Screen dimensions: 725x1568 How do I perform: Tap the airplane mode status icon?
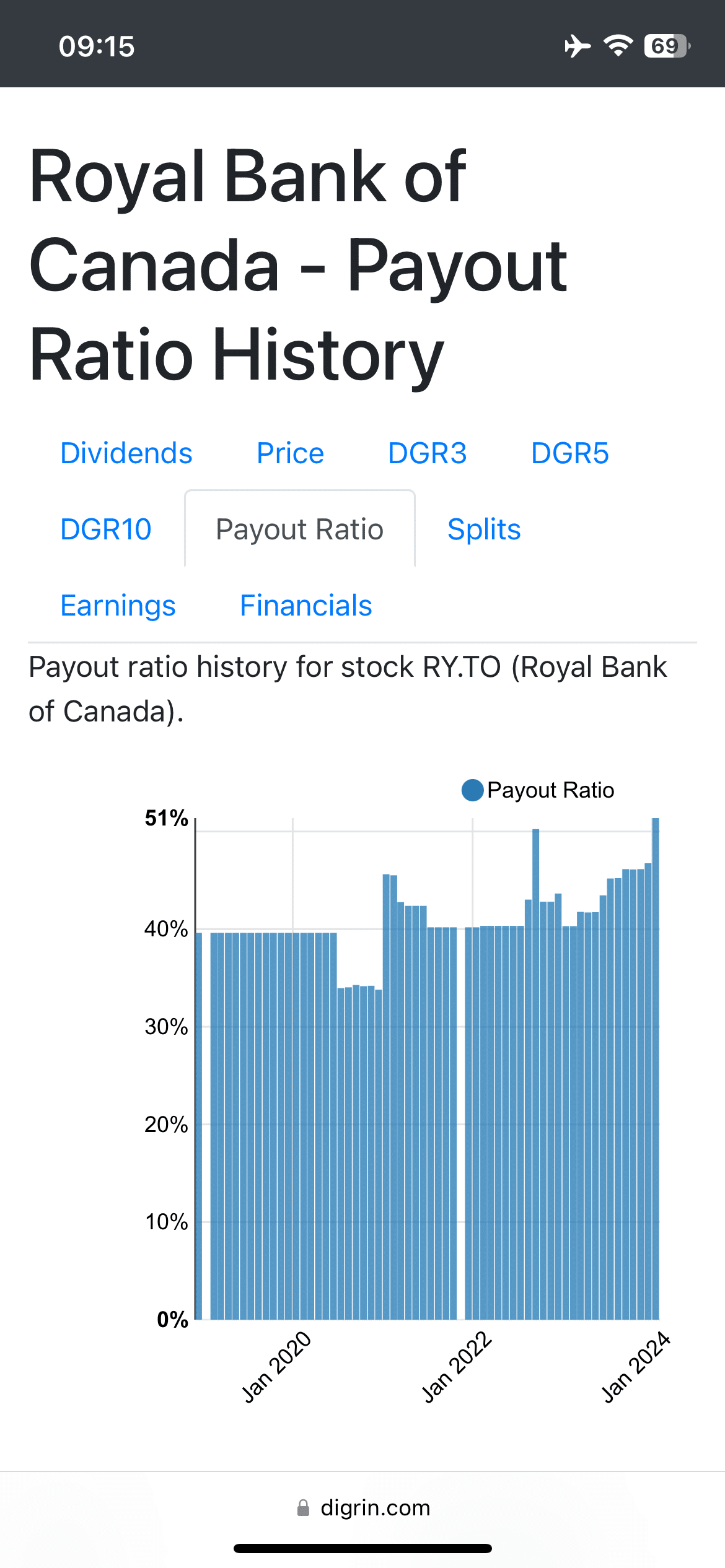pos(577,46)
